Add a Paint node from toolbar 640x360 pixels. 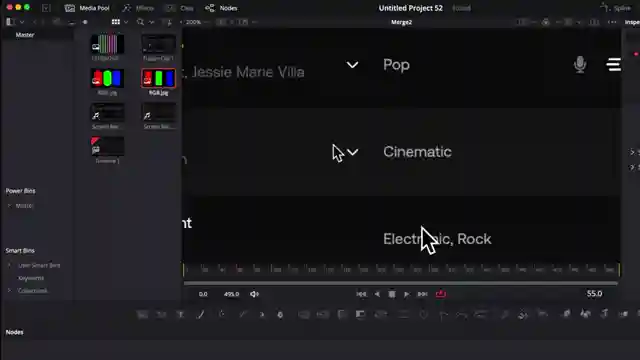(200, 314)
